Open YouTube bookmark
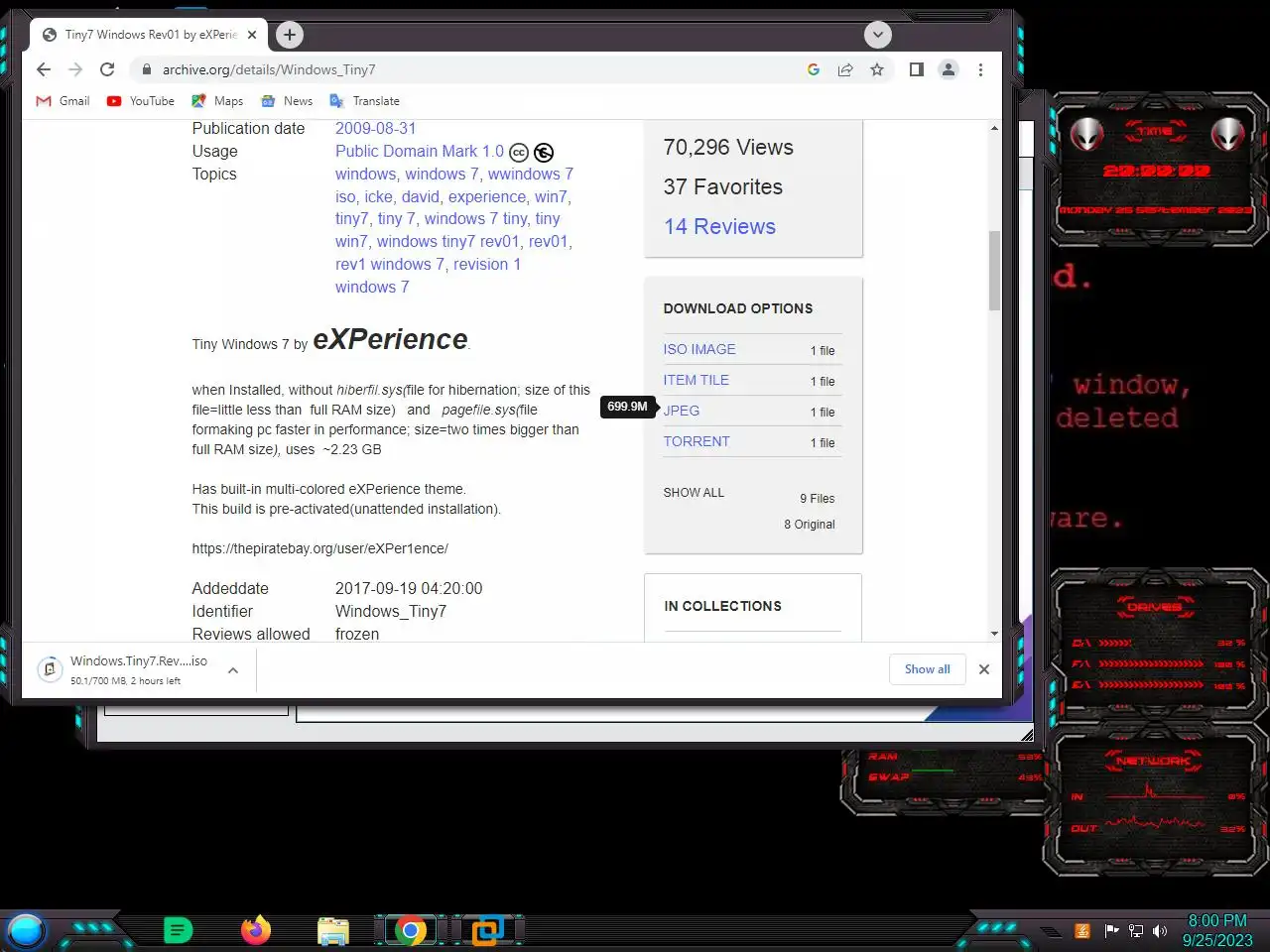 [x=141, y=101]
